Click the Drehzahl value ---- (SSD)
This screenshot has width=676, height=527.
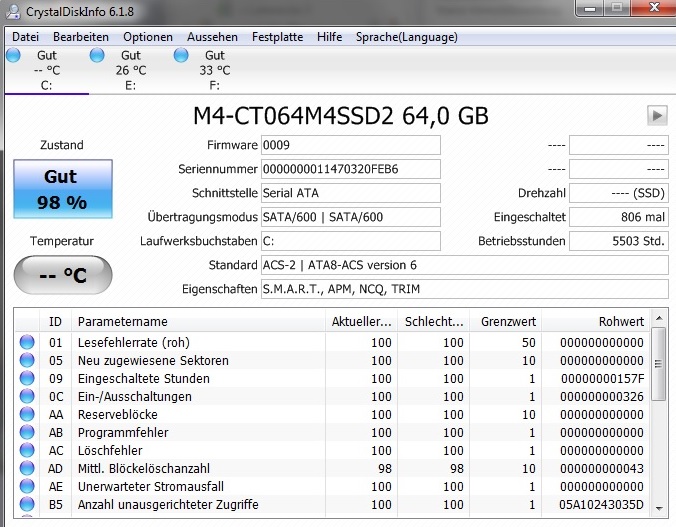pos(619,193)
